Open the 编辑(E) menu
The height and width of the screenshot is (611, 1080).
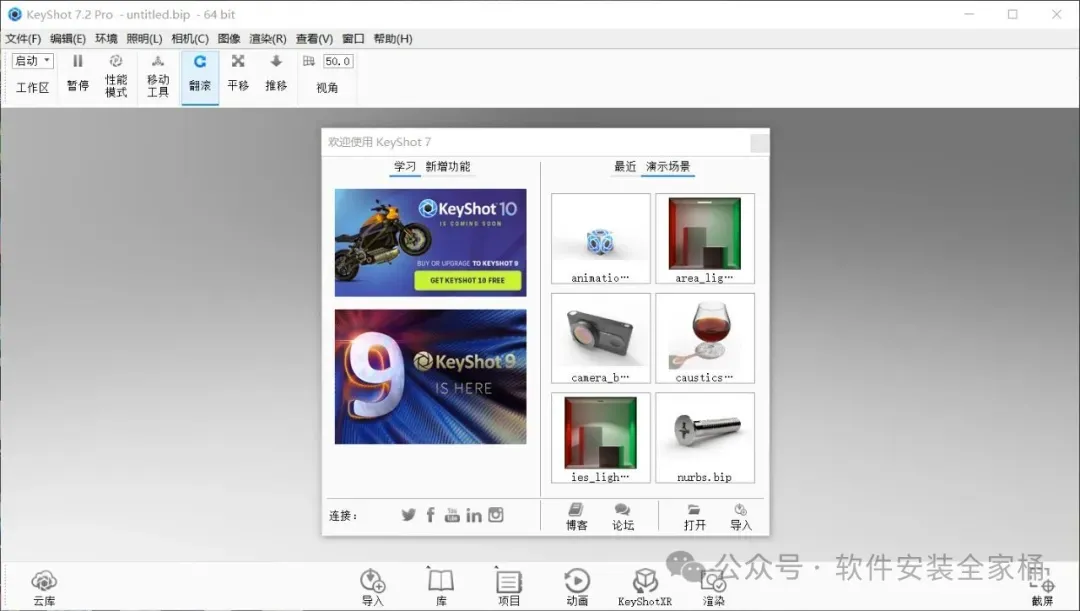pyautogui.click(x=68, y=39)
